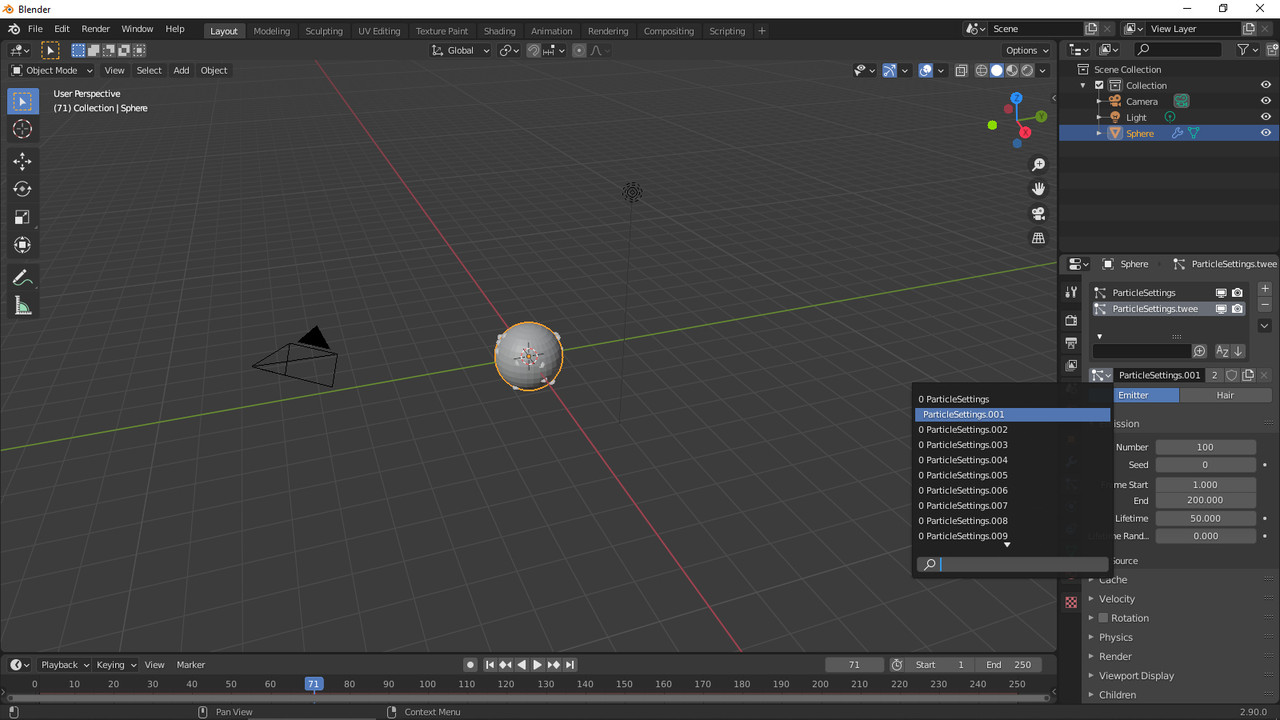Image resolution: width=1280 pixels, height=720 pixels.
Task: Choose the Select Box tool
Action: tap(22, 101)
